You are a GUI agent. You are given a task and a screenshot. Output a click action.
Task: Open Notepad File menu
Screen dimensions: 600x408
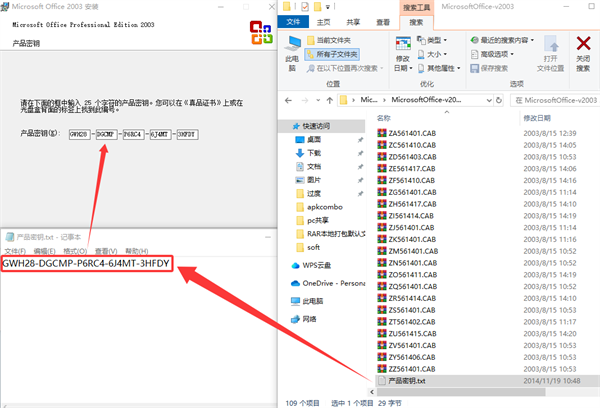point(15,251)
